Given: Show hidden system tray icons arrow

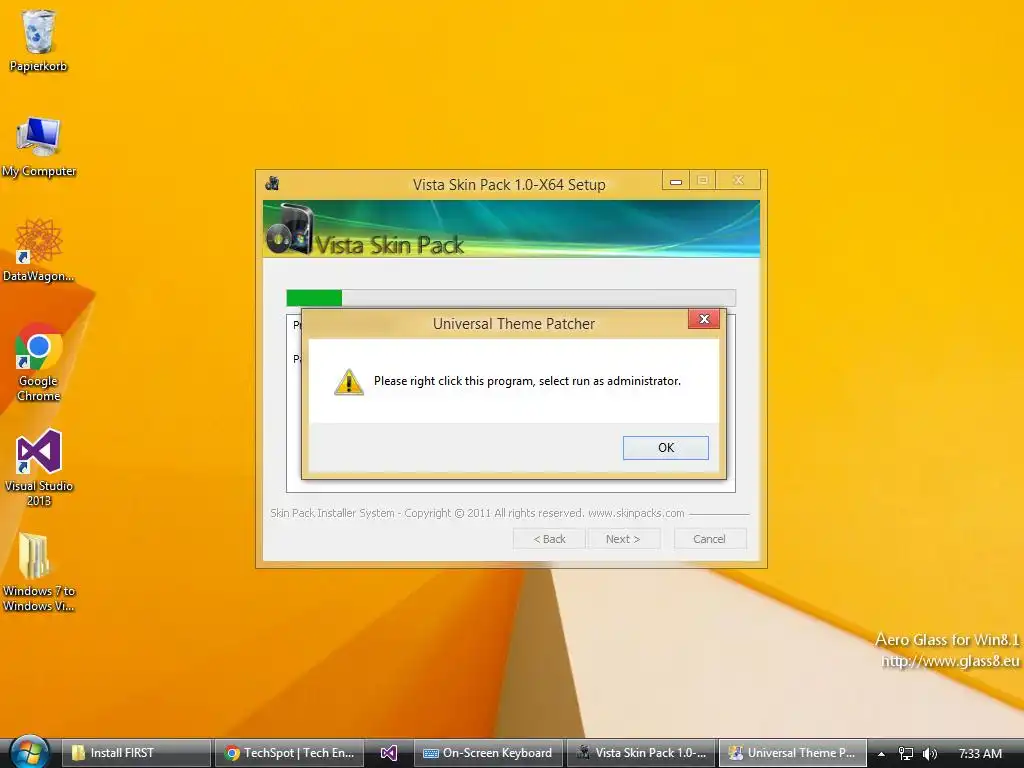Looking at the screenshot, I should (881, 754).
